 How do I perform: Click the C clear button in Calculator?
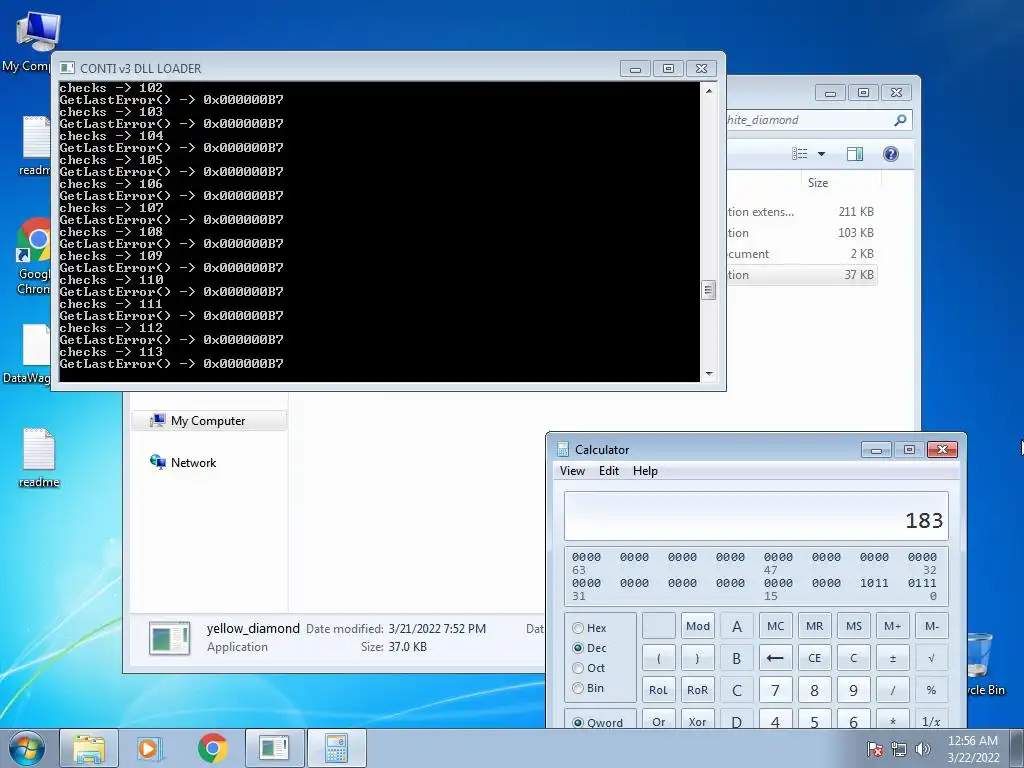tap(854, 658)
